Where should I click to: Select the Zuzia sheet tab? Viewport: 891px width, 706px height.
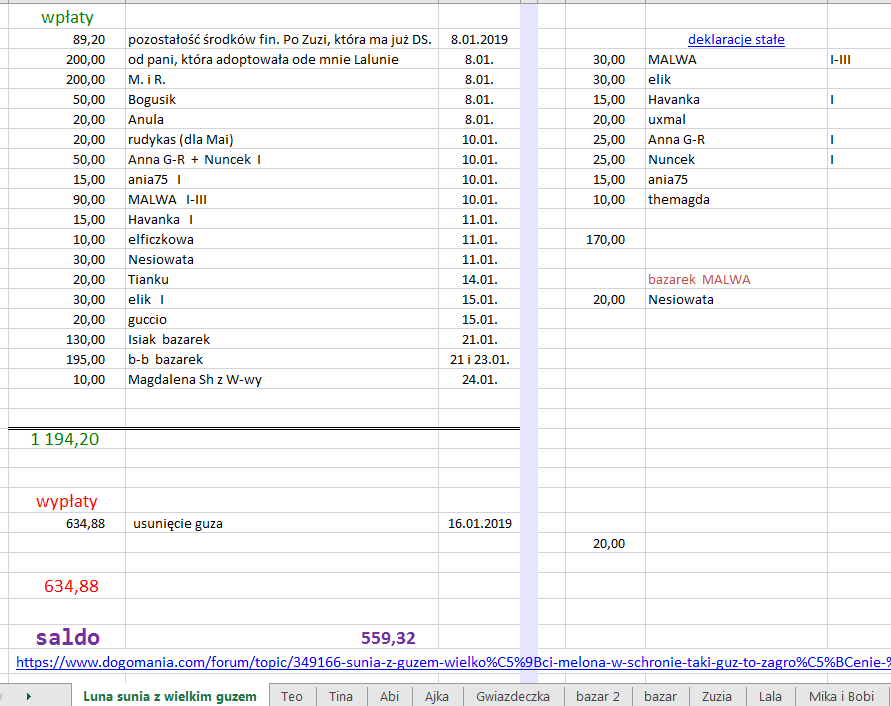pyautogui.click(x=716, y=696)
